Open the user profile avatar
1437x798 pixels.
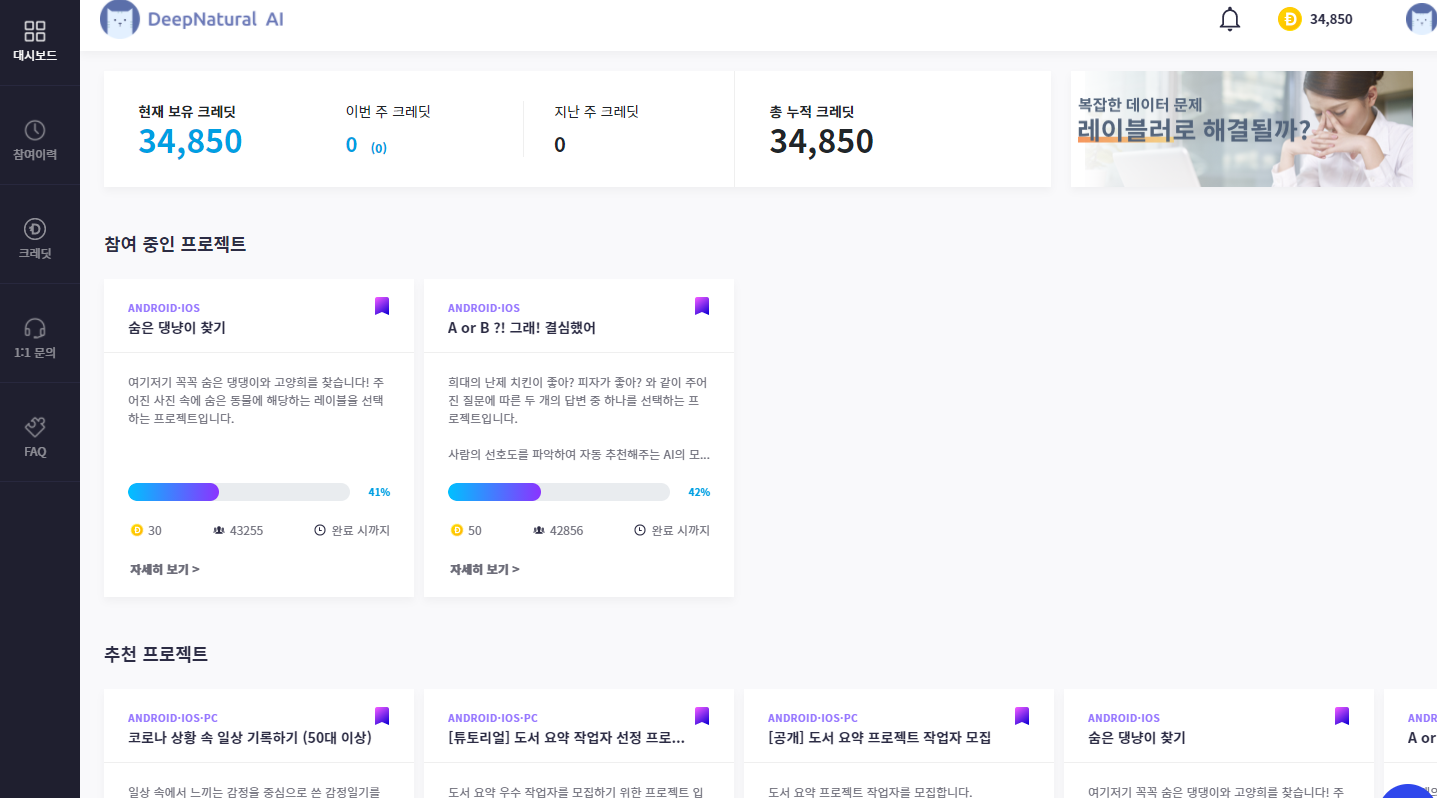coord(1421,19)
